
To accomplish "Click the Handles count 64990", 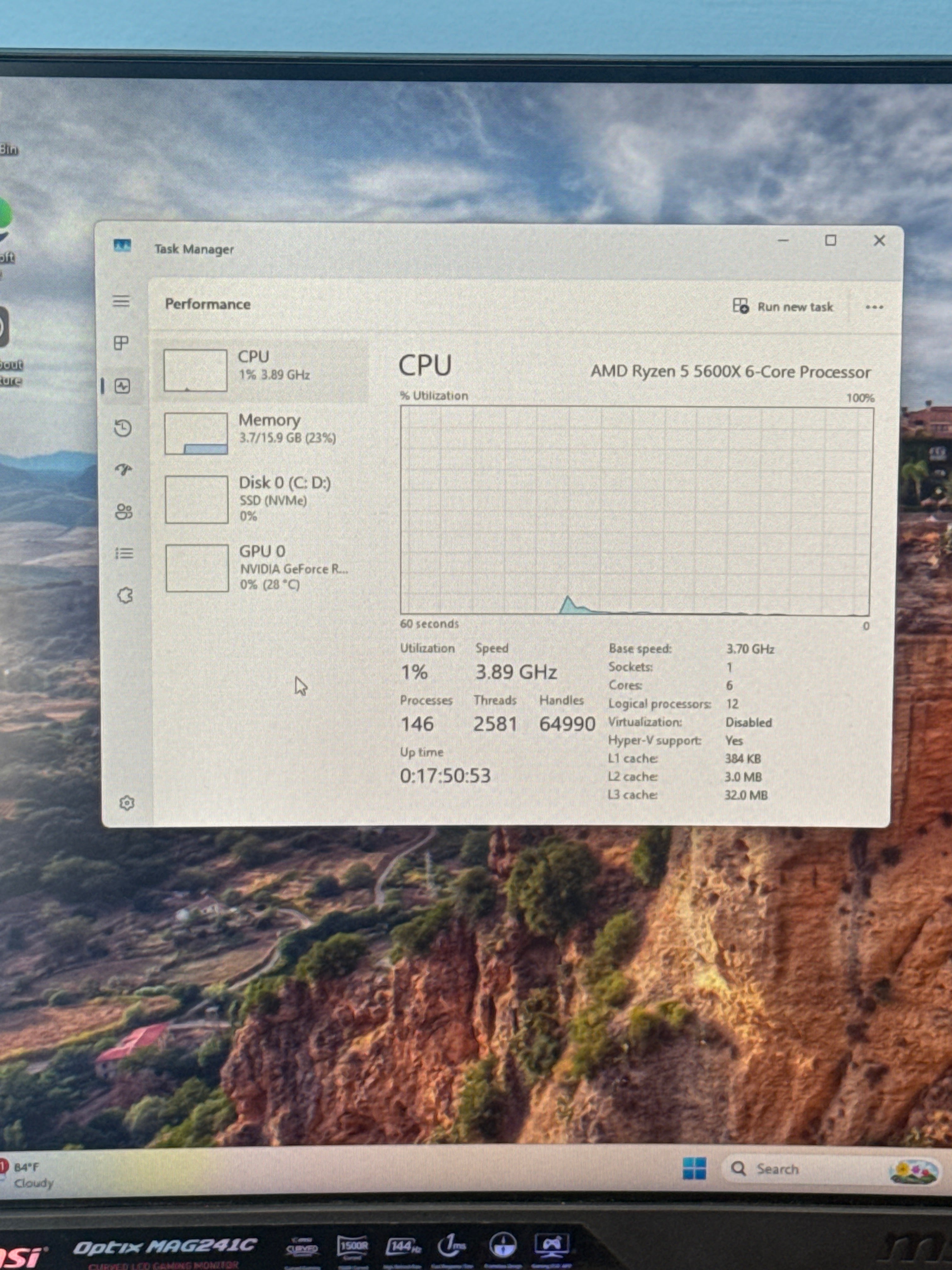I will (x=567, y=724).
